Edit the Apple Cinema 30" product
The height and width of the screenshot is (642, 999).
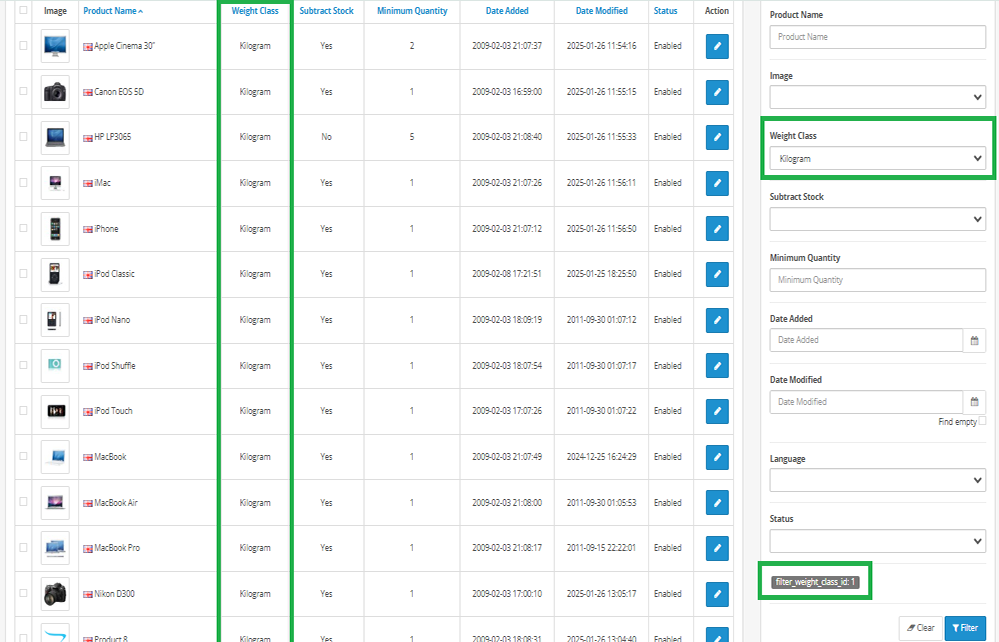pyautogui.click(x=717, y=46)
